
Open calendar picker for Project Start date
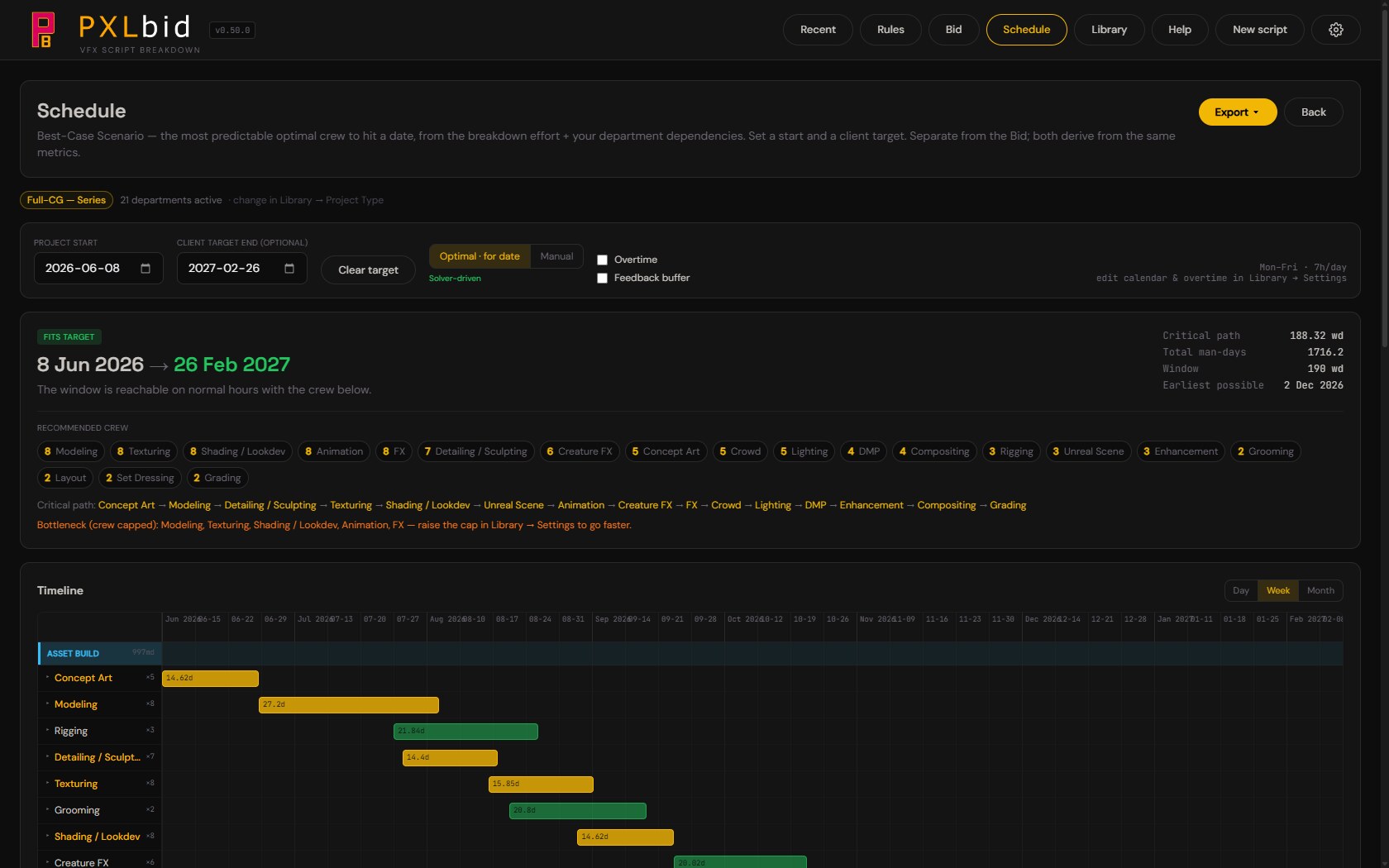[146, 269]
